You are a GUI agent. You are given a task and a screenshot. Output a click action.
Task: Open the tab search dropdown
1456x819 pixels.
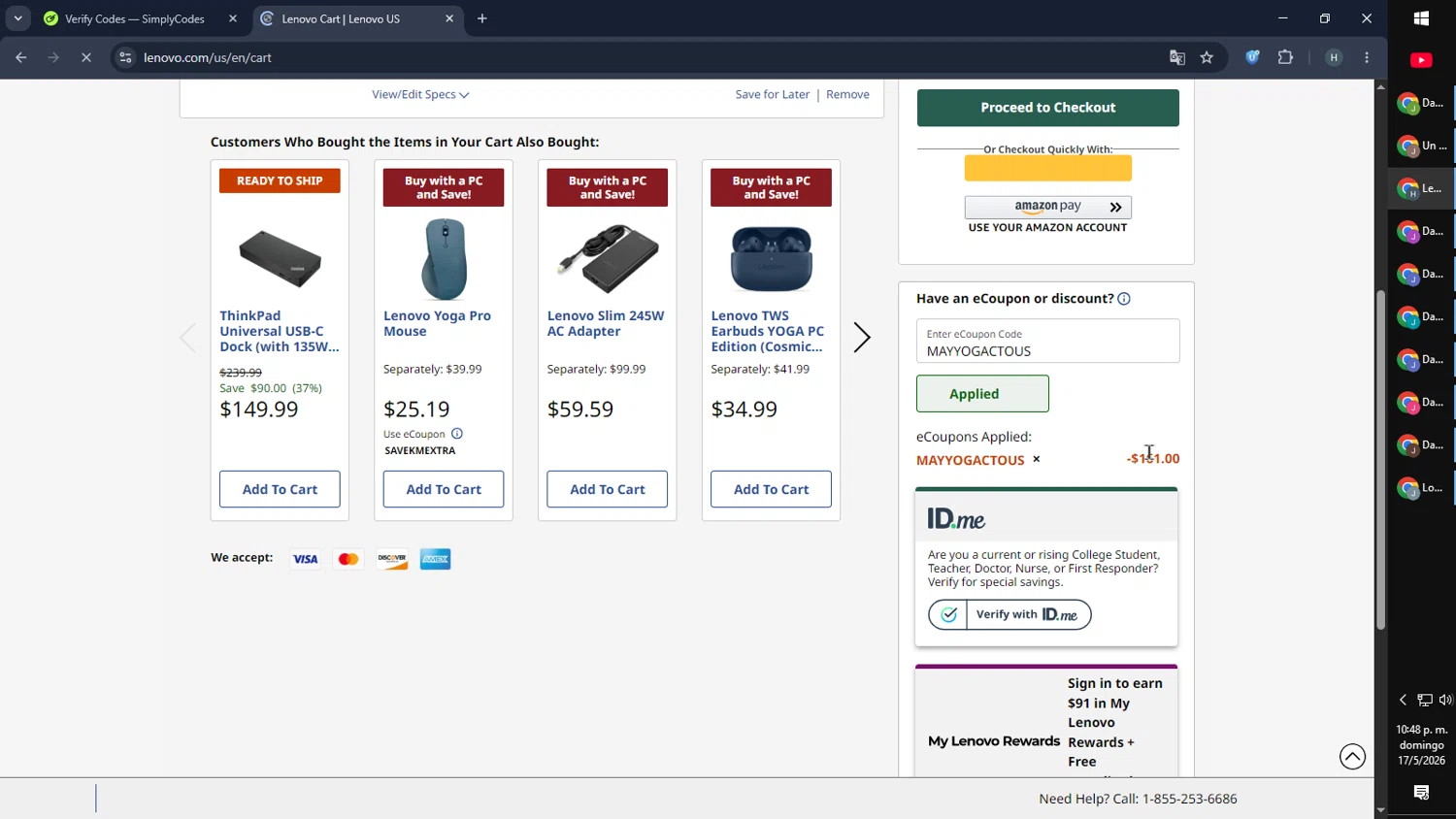(x=17, y=18)
